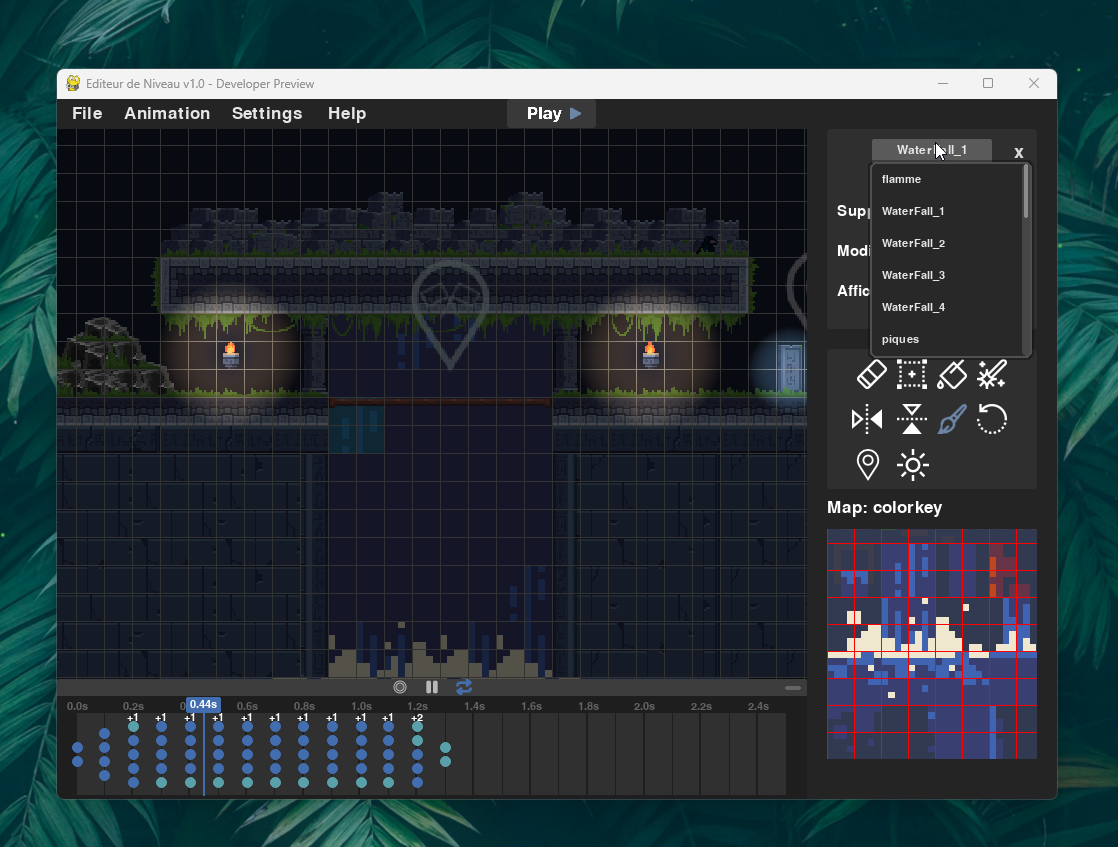Select the location pin marker tool
This screenshot has height=847, width=1118.
[867, 465]
